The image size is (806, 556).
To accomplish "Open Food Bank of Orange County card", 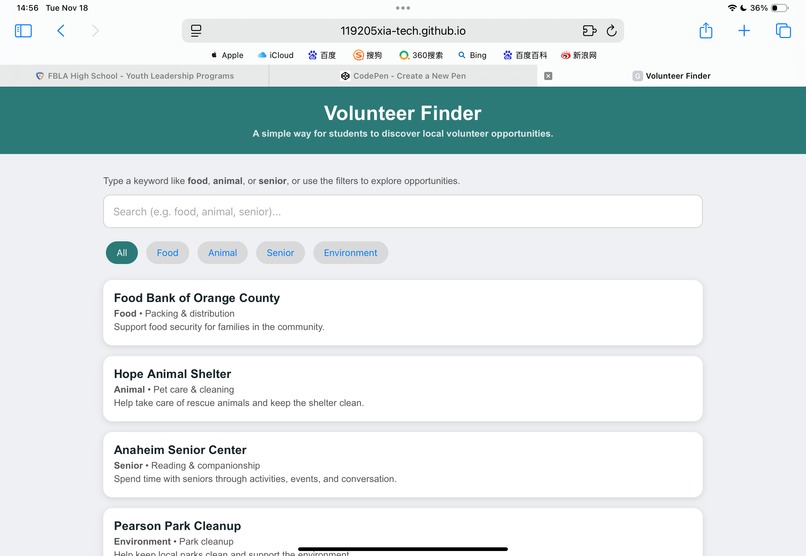I will [x=402, y=312].
